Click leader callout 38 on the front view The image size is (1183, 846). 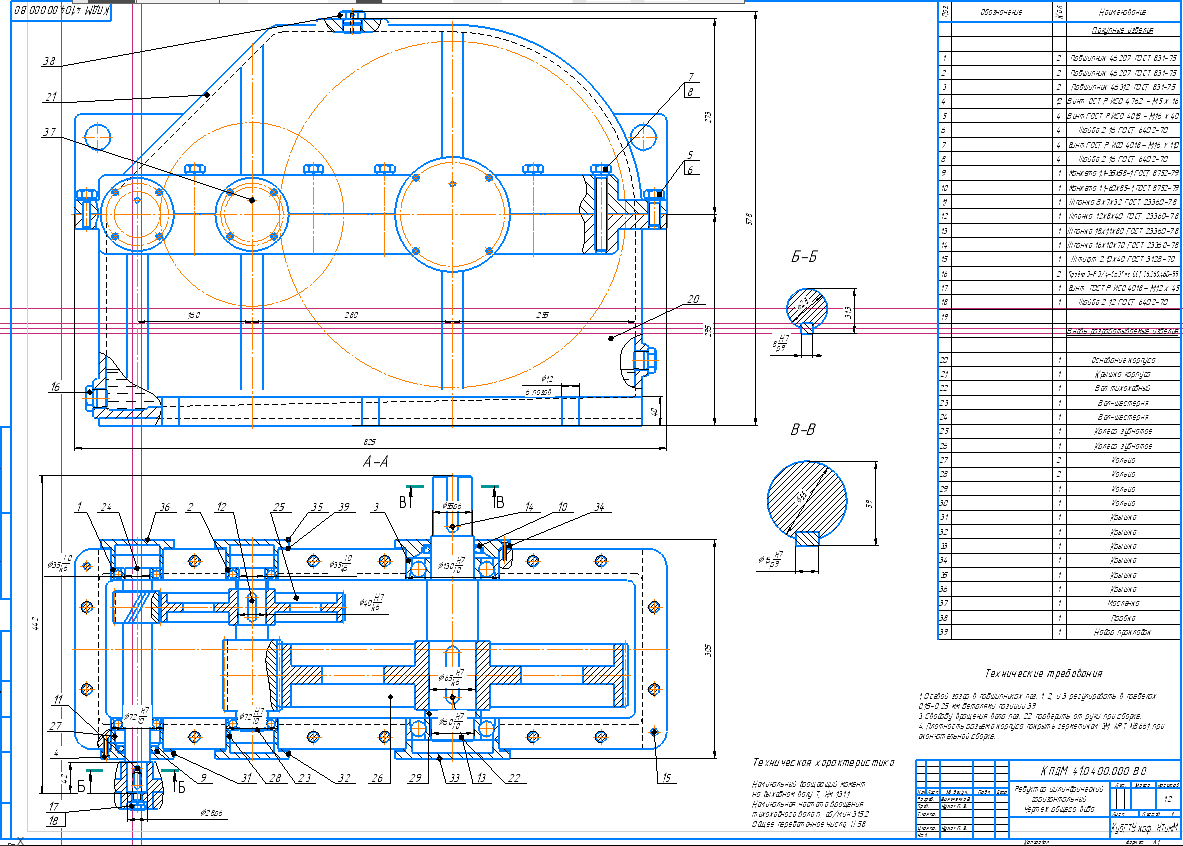pyautogui.click(x=49, y=62)
